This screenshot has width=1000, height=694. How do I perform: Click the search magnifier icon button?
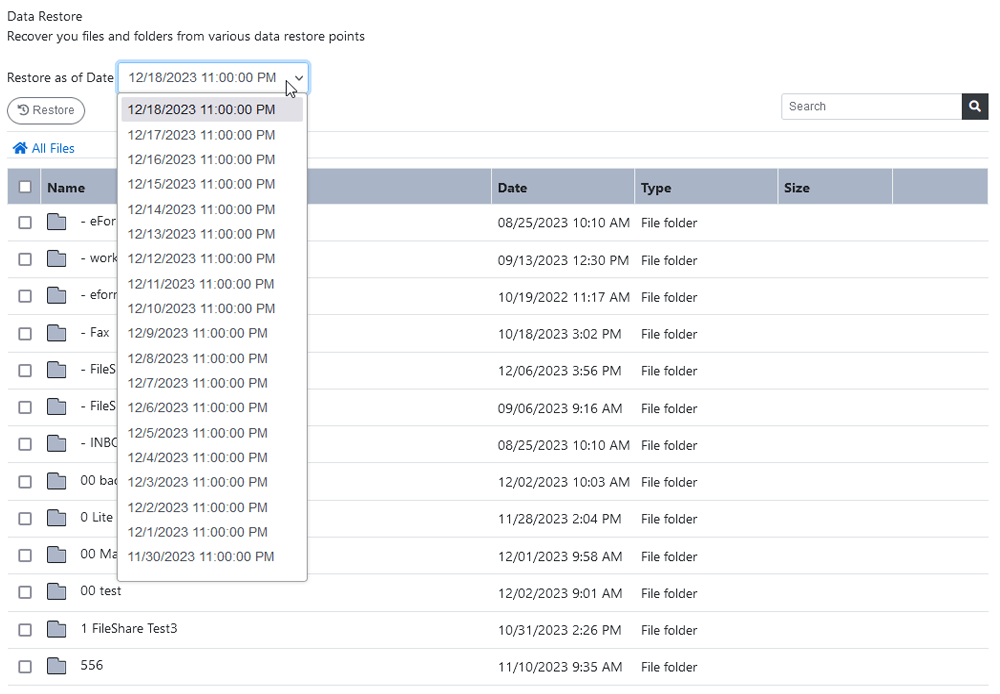point(975,107)
